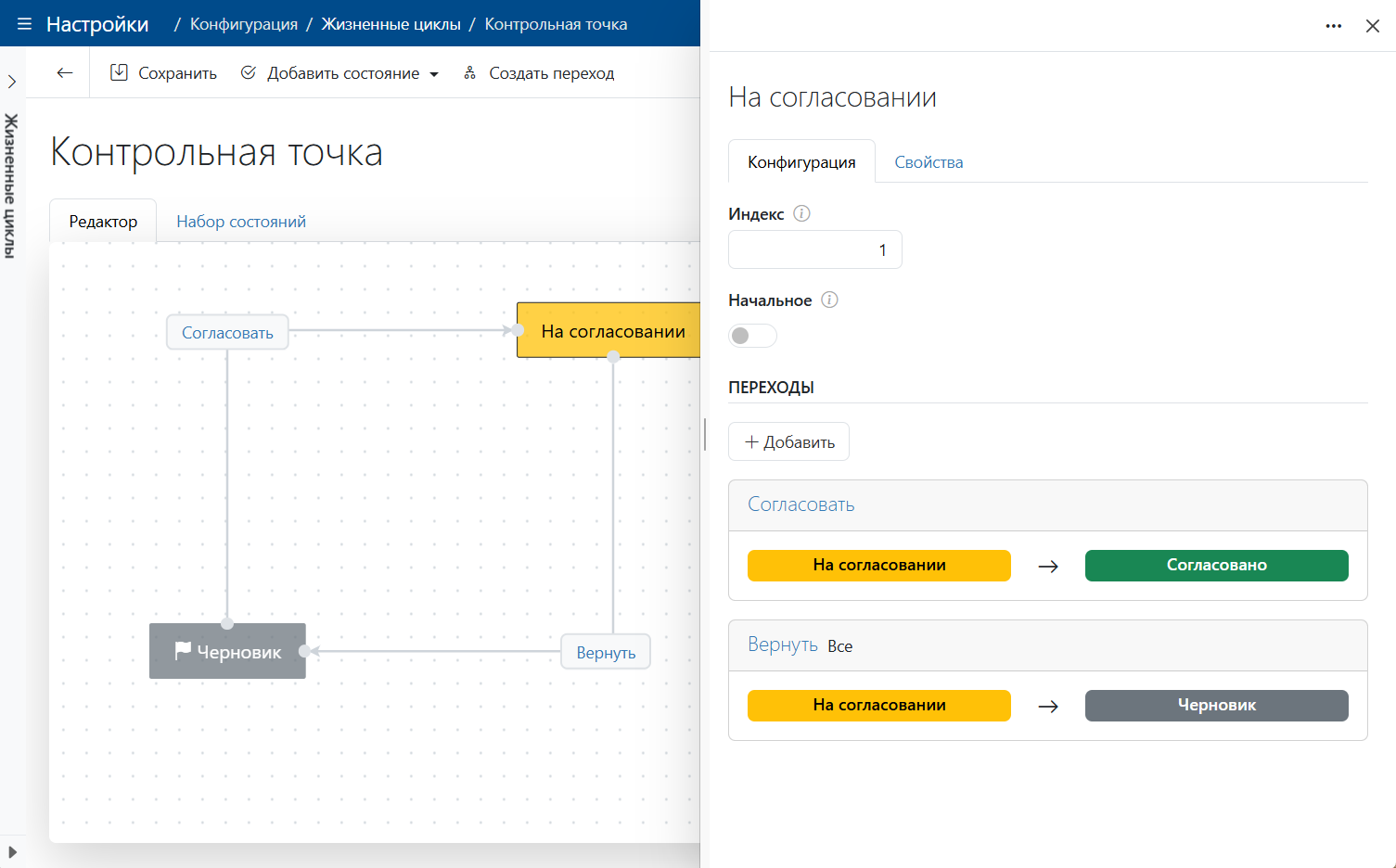Click the play triangle at bottom-left sidebar

12,851
